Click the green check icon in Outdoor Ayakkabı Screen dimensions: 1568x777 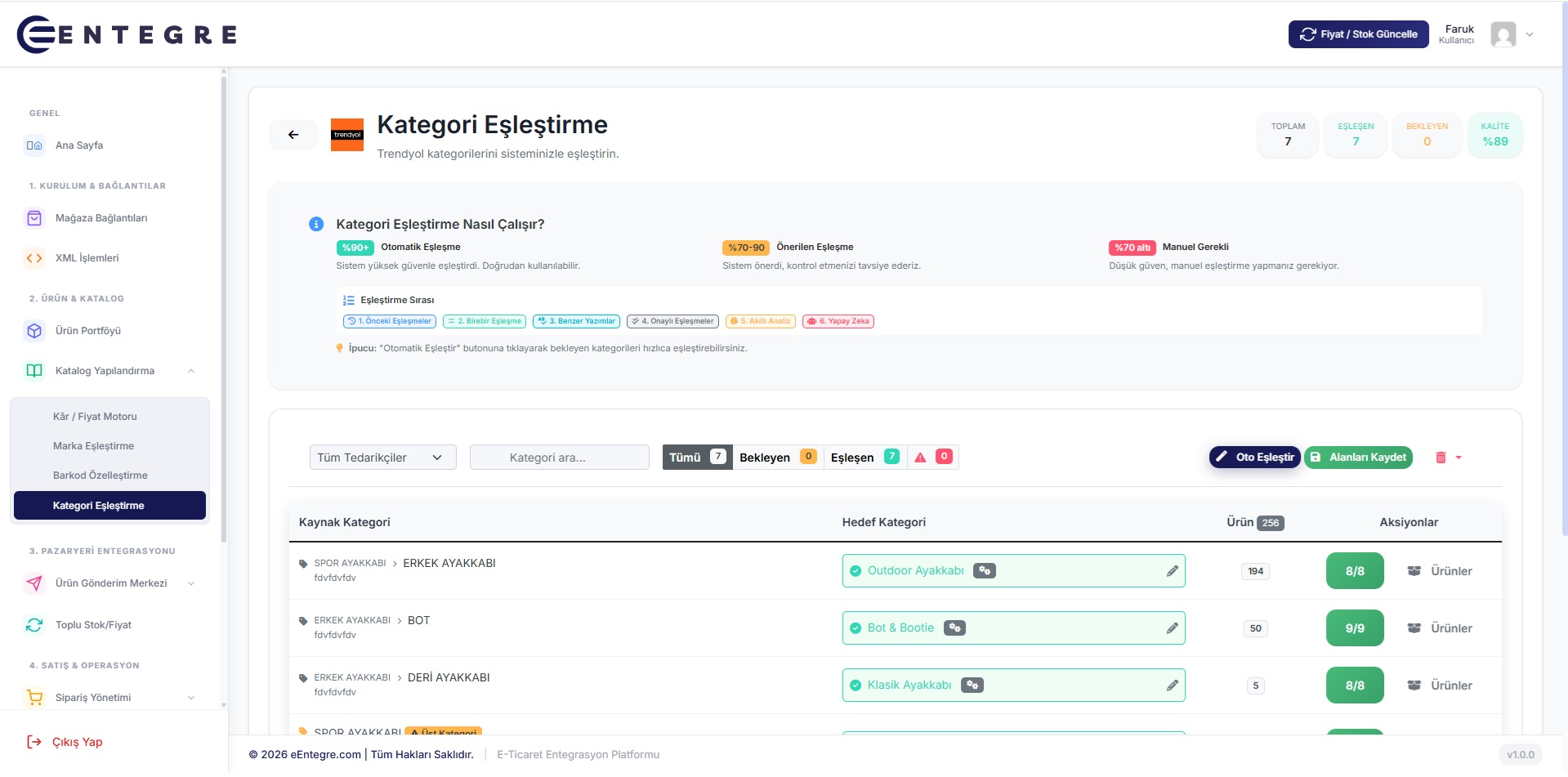coord(855,571)
